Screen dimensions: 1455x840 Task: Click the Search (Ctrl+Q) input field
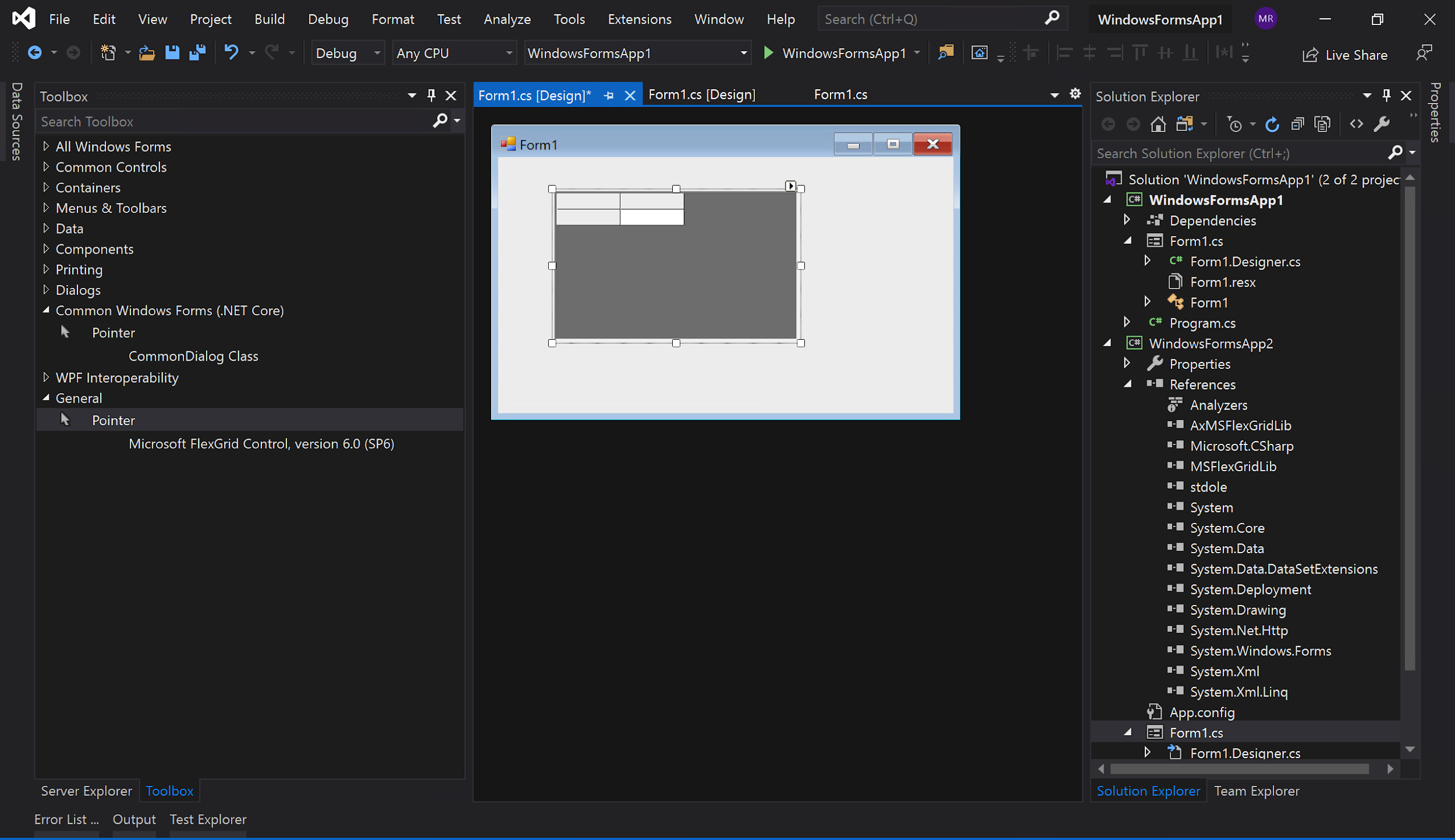pos(943,19)
